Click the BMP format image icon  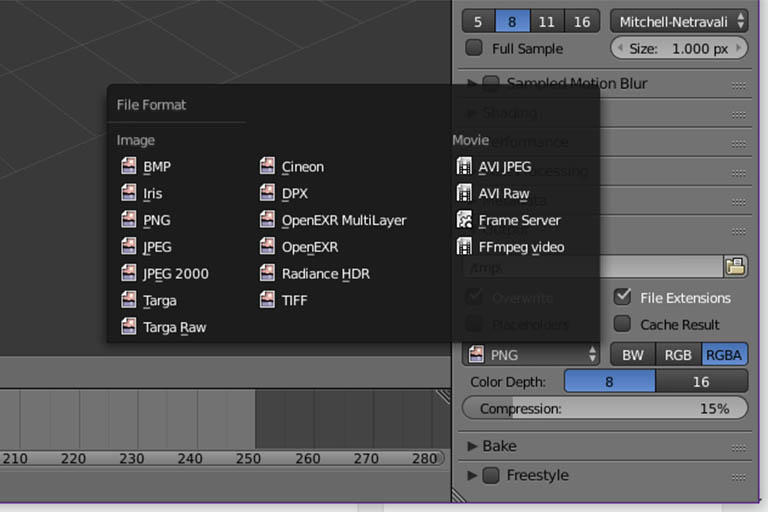pyautogui.click(x=129, y=166)
